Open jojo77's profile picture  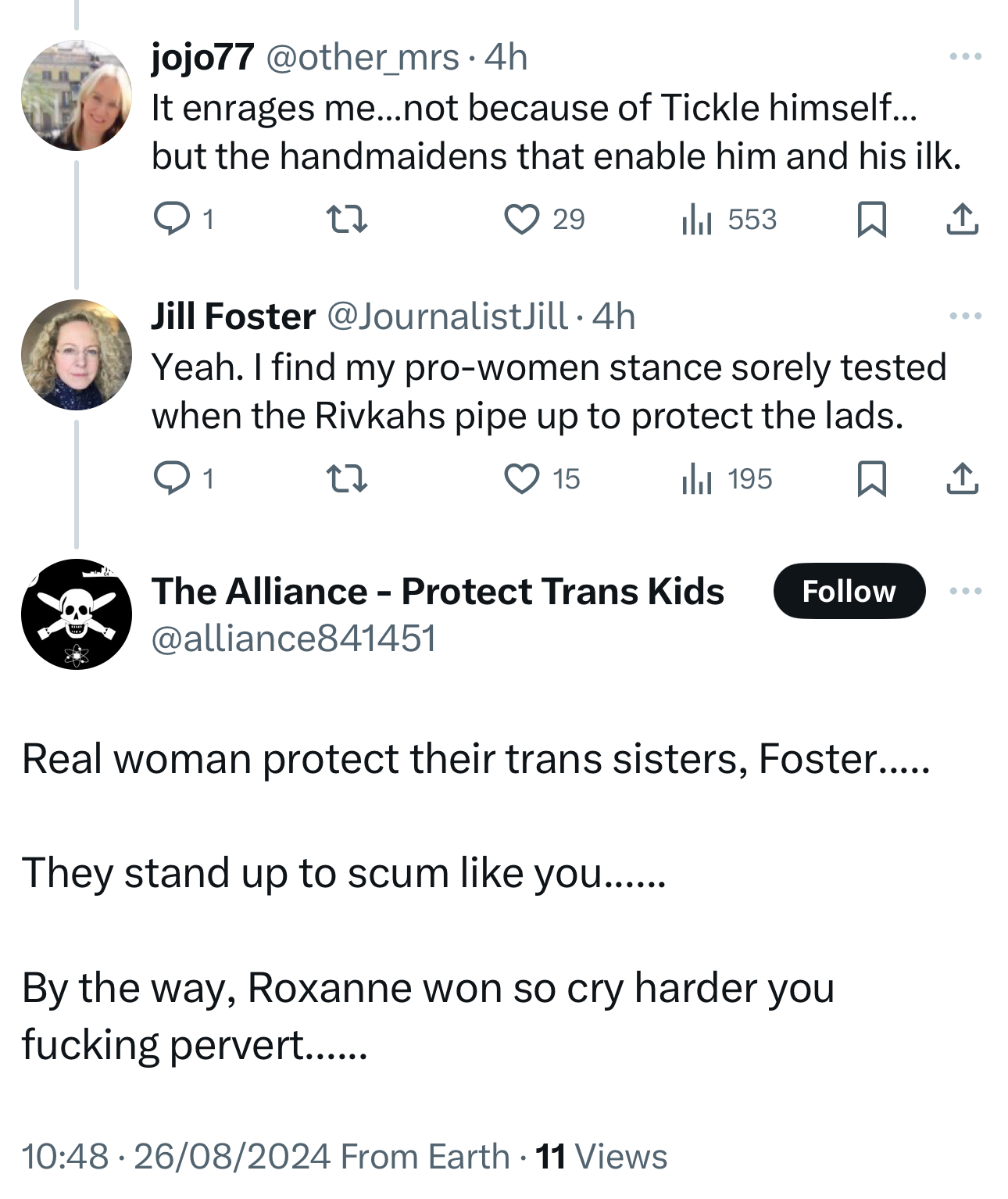tap(77, 95)
